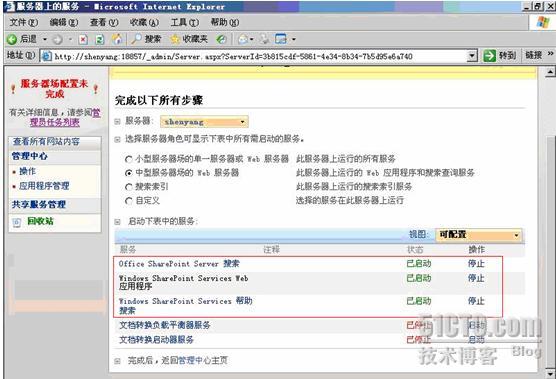
Task: Select the 自定义 radio button
Action: point(129,201)
